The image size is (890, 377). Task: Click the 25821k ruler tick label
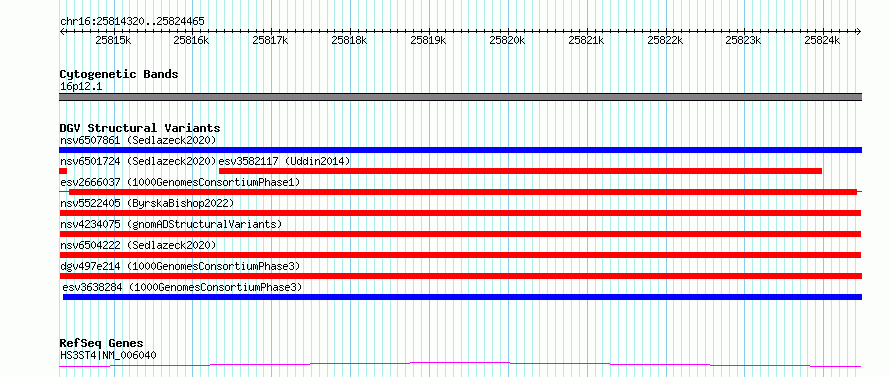(x=586, y=40)
